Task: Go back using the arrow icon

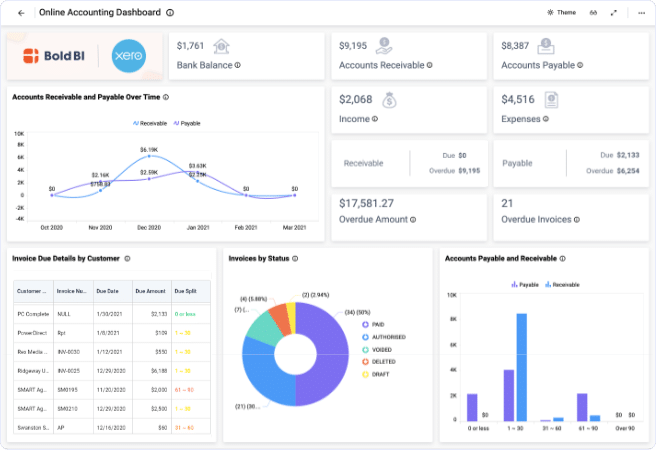Action: [x=21, y=13]
